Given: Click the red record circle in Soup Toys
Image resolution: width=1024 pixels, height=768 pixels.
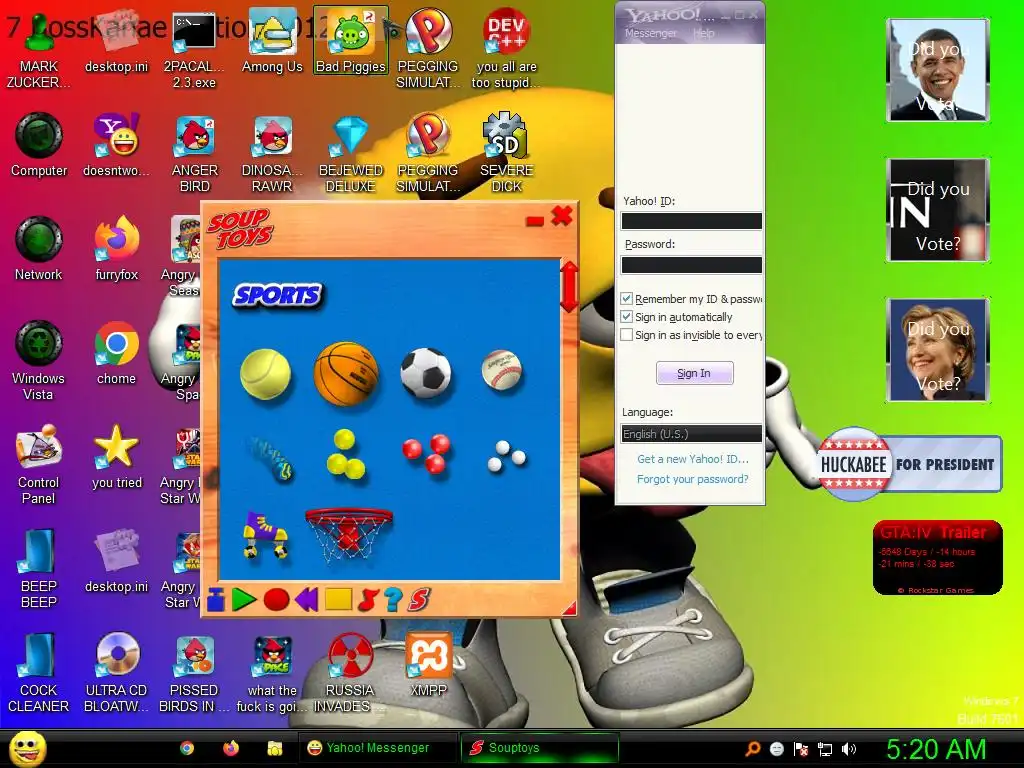Looking at the screenshot, I should (276, 600).
